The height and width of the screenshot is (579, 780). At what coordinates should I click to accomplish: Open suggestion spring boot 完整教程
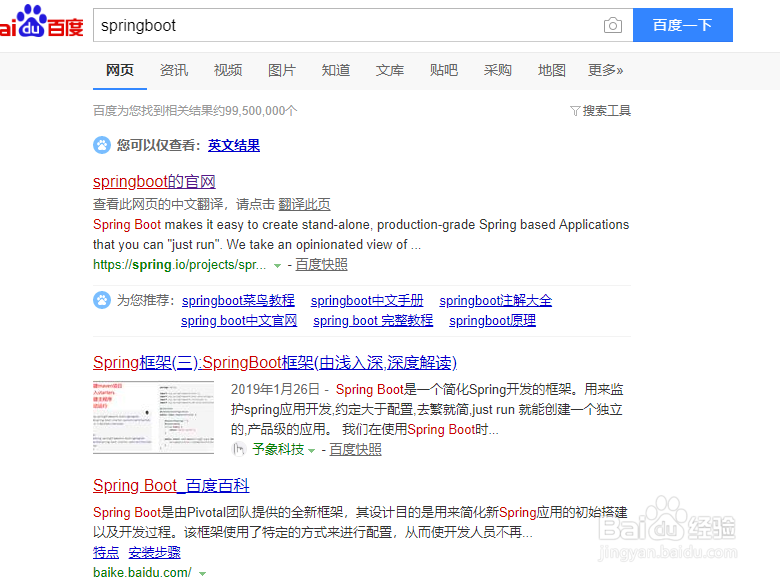click(x=373, y=321)
